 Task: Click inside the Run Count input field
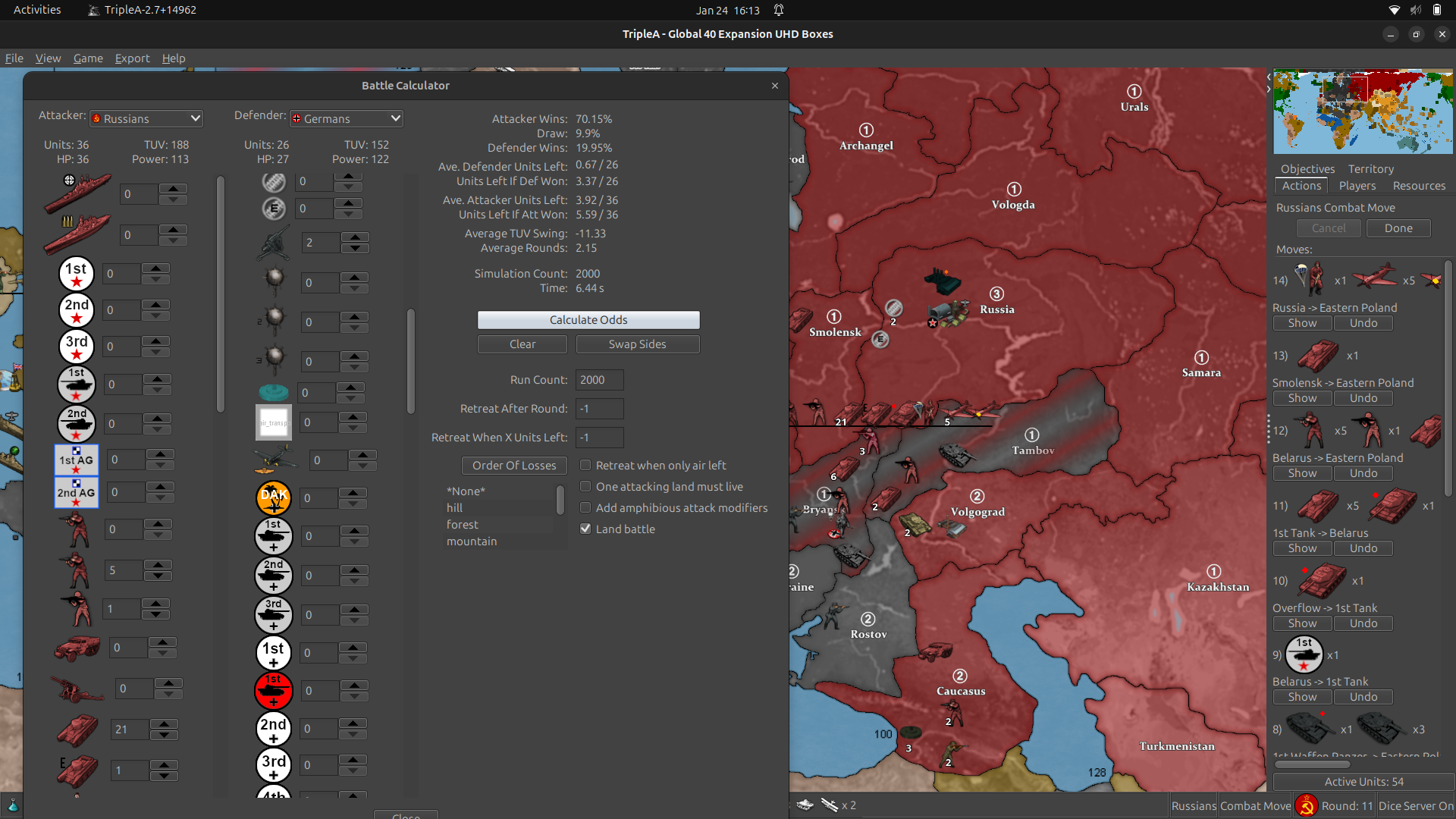point(599,380)
